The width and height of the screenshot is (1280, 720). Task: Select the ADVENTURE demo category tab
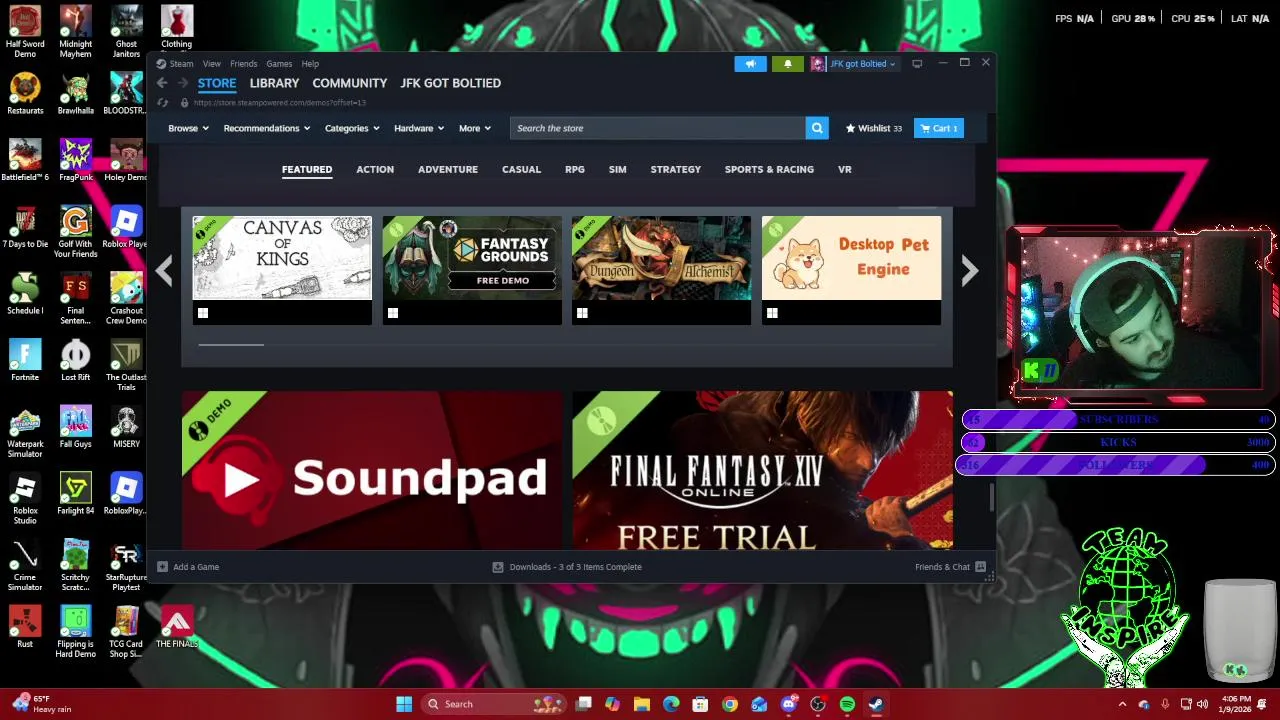click(448, 170)
